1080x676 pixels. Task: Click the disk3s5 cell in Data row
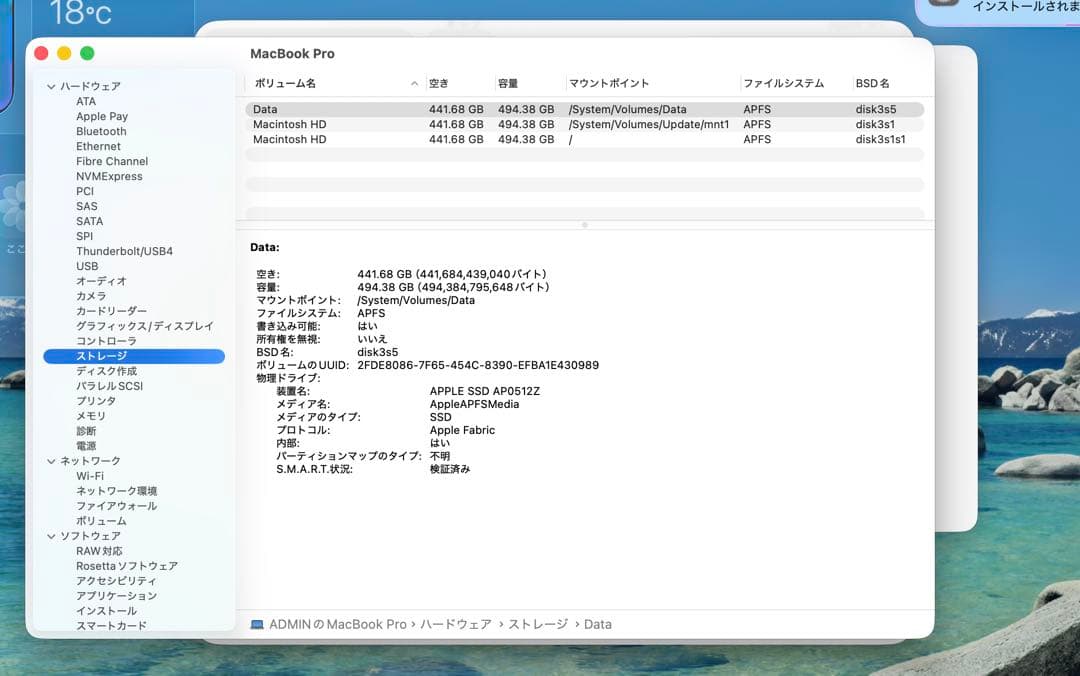coord(876,110)
